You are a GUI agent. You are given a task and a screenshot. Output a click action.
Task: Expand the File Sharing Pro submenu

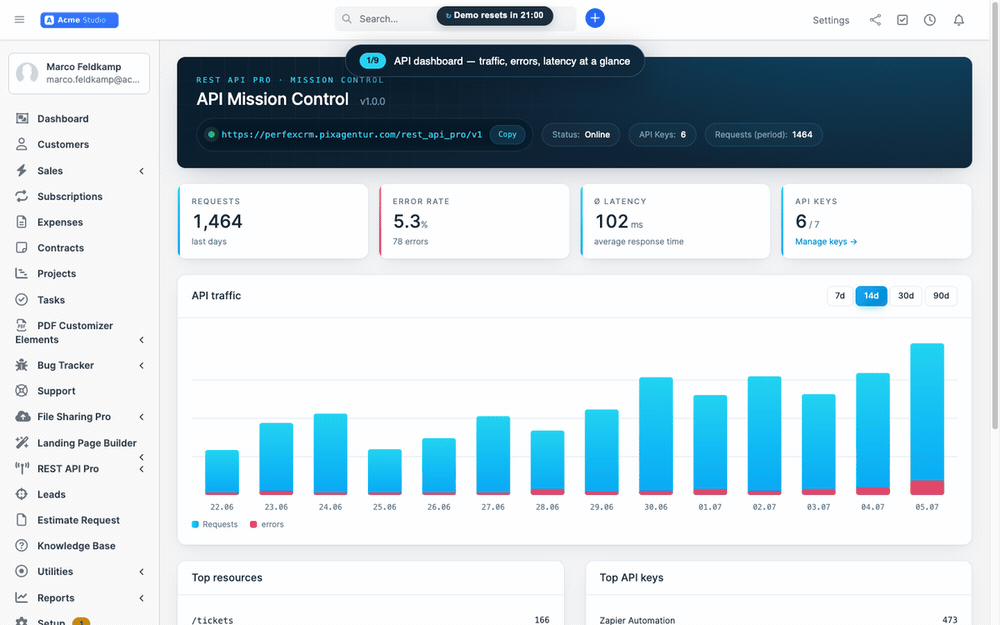coord(142,417)
